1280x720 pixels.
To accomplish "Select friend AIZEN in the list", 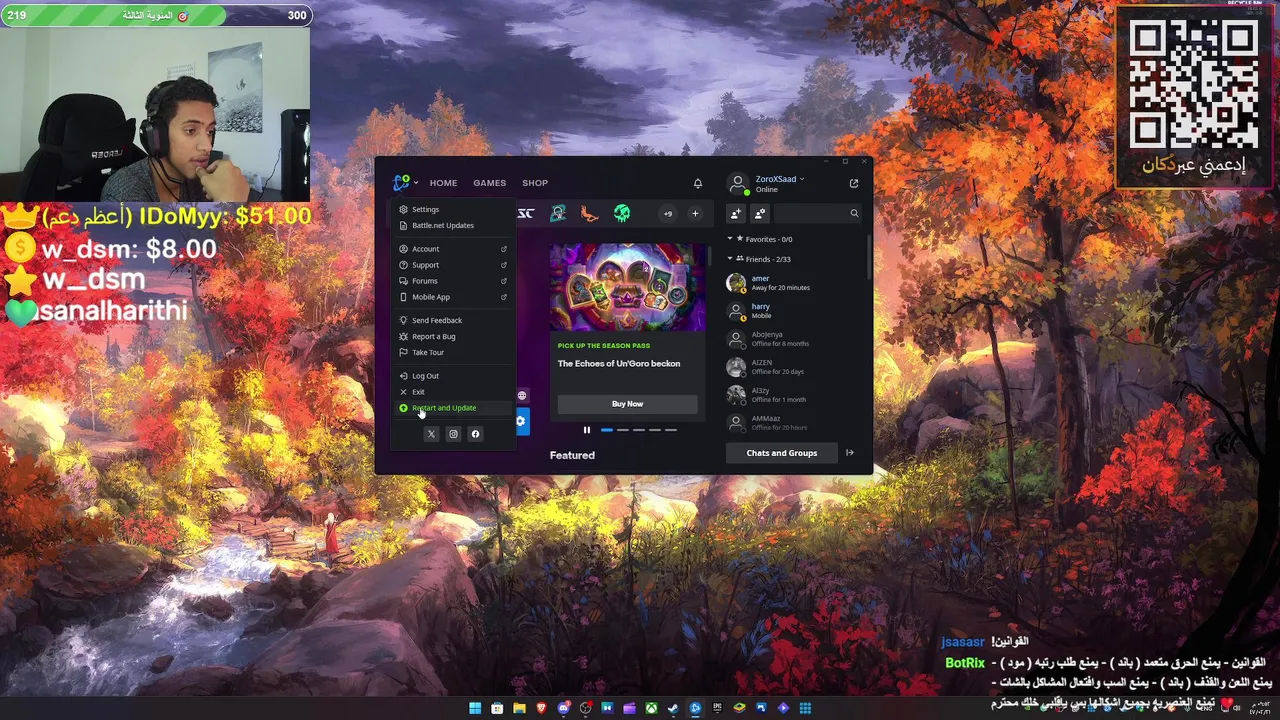I will point(795,367).
